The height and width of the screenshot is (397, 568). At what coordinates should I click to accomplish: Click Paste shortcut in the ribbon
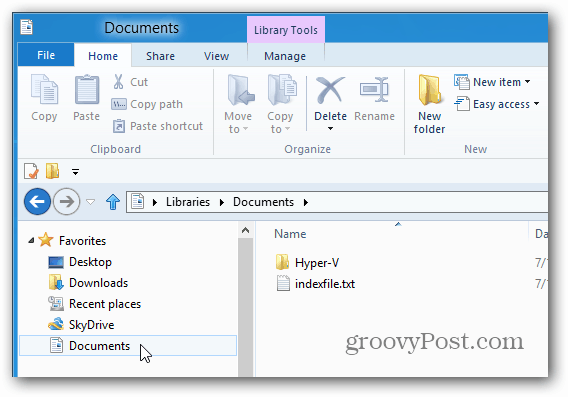pyautogui.click(x=157, y=126)
